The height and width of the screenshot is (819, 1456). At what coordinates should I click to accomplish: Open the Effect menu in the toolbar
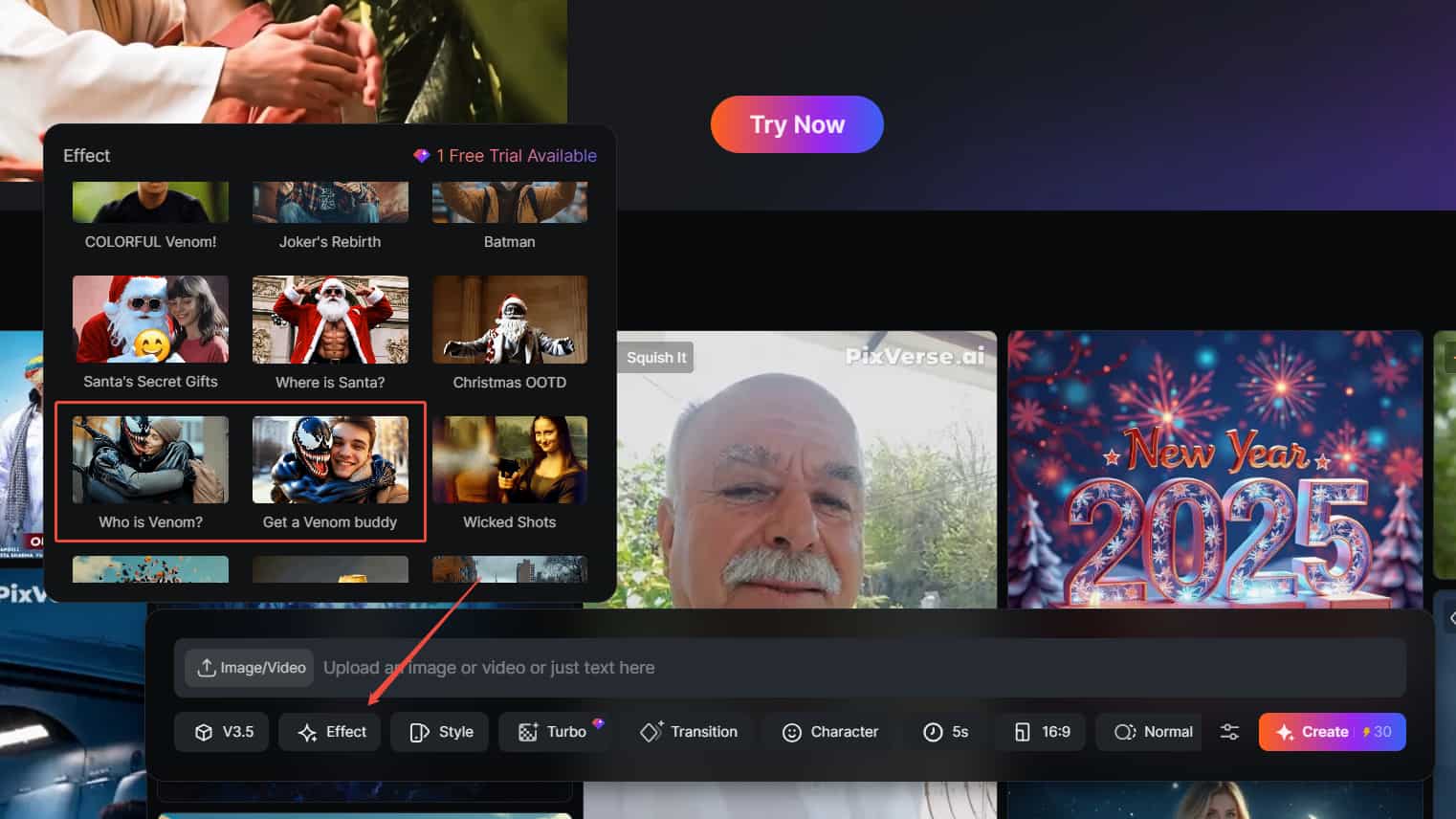330,732
